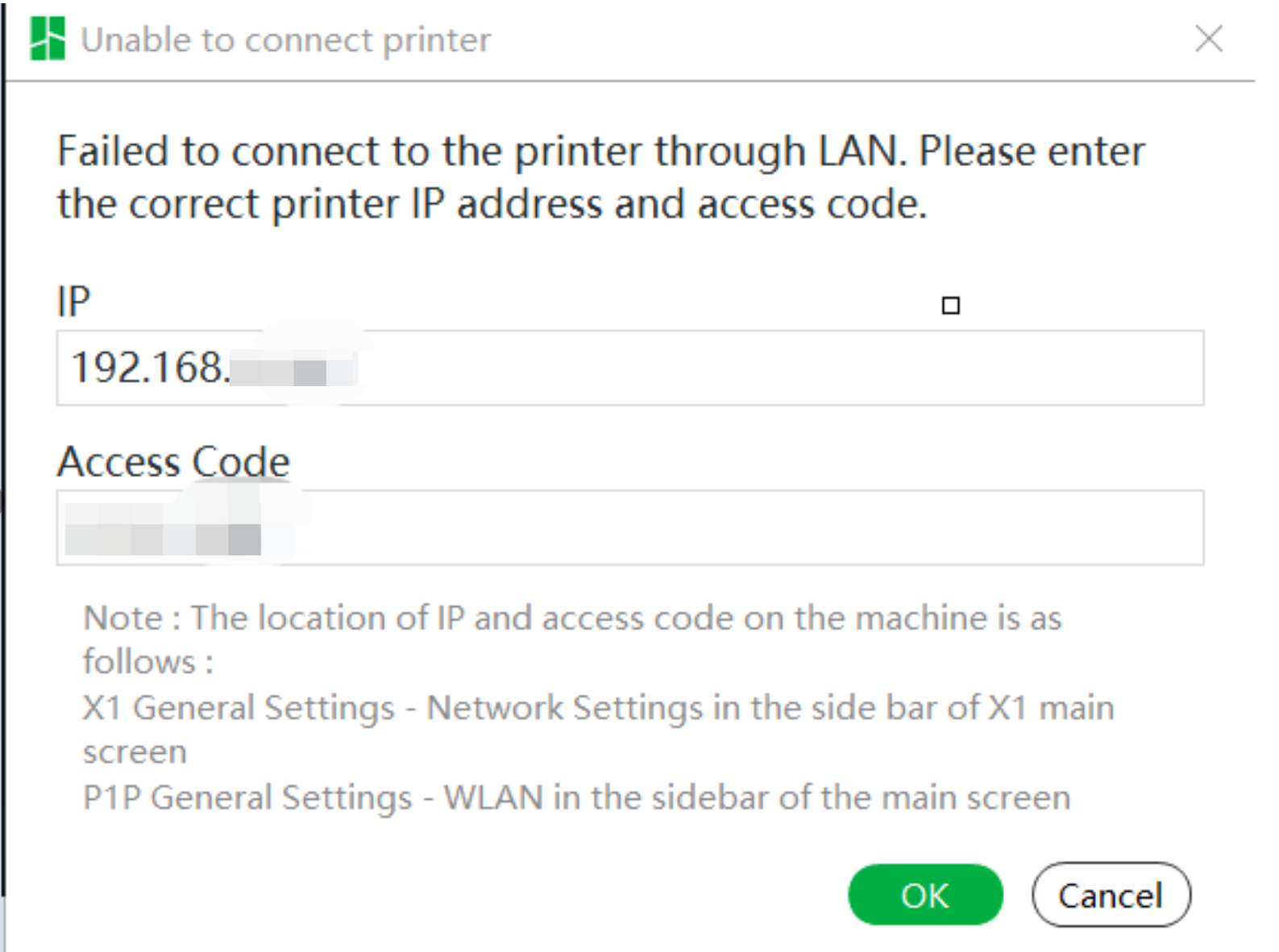Click inside the IP address input field
This screenshot has height=952, width=1279.
(629, 368)
